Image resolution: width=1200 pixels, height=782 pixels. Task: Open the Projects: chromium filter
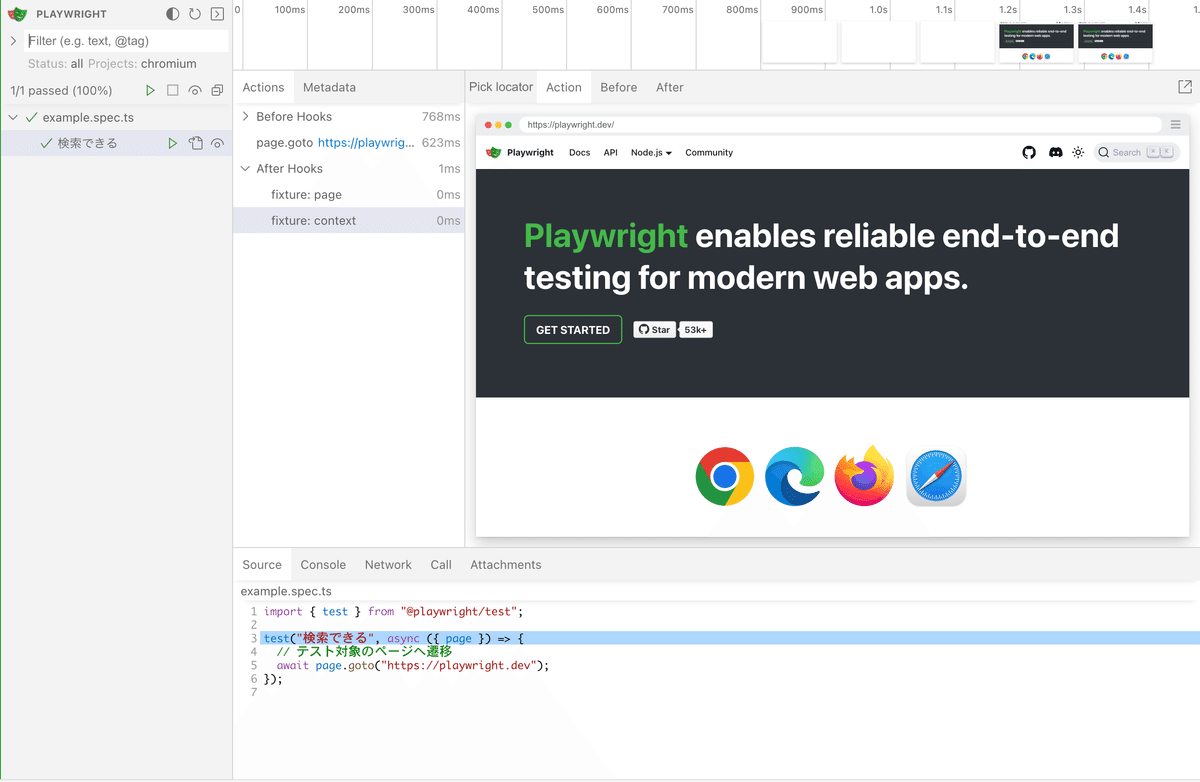(x=142, y=64)
